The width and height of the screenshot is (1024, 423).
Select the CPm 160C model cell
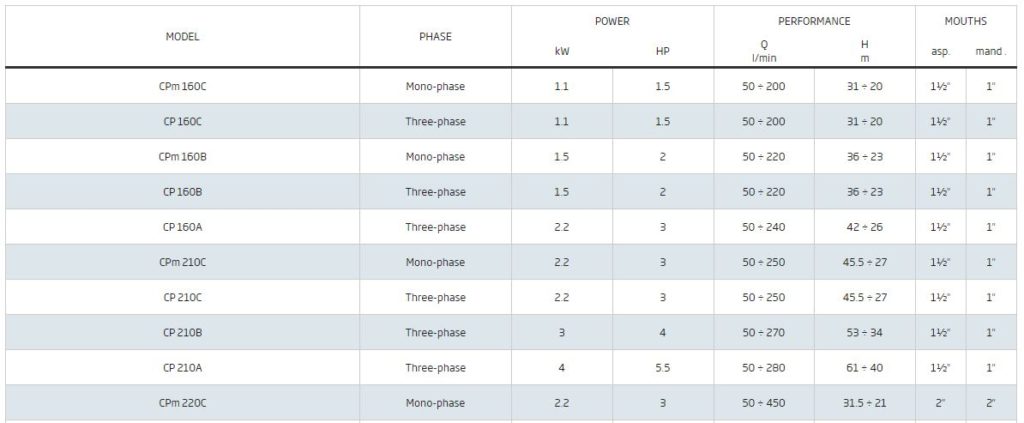tap(182, 86)
